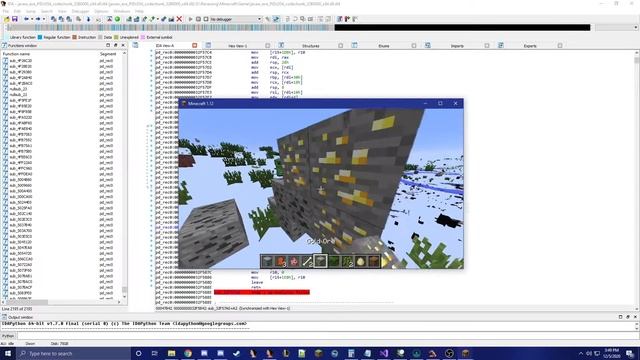Click the blue down-arrow toolbar icon
Screen dimensions: 640x360
click(x=88, y=19)
